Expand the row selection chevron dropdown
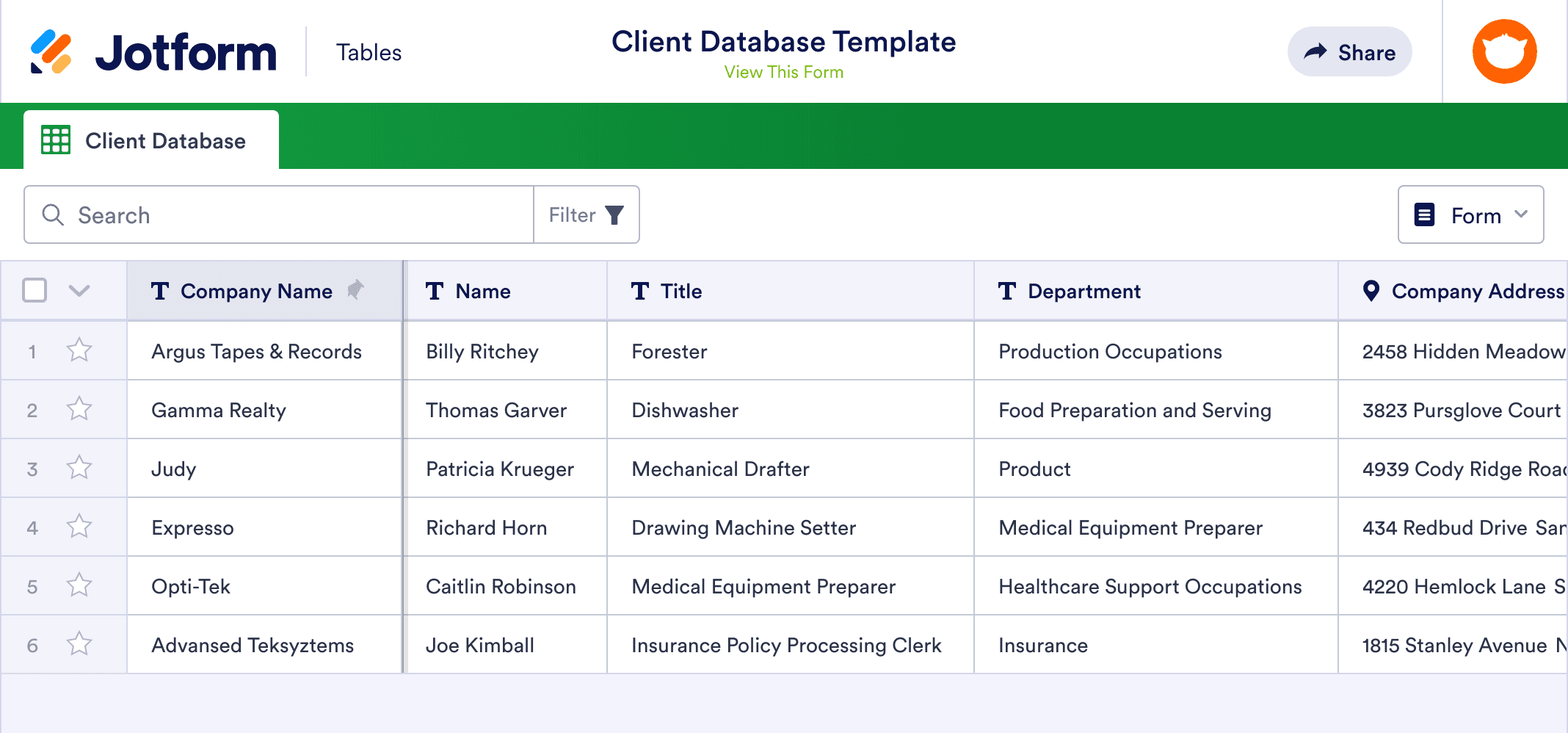 (x=79, y=291)
